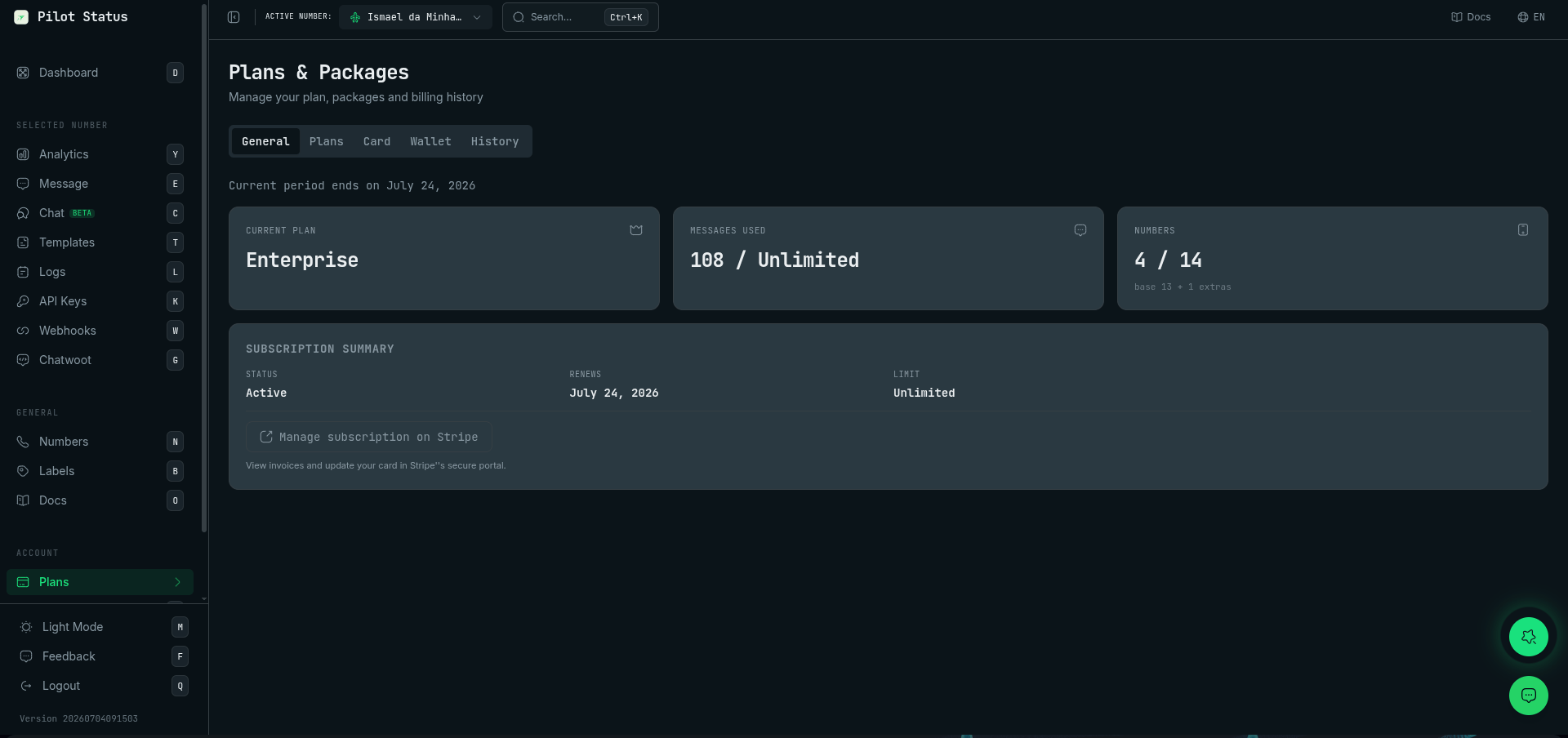This screenshot has width=1568, height=738.
Task: Click Manage subscription on Stripe button
Action: coord(369,437)
